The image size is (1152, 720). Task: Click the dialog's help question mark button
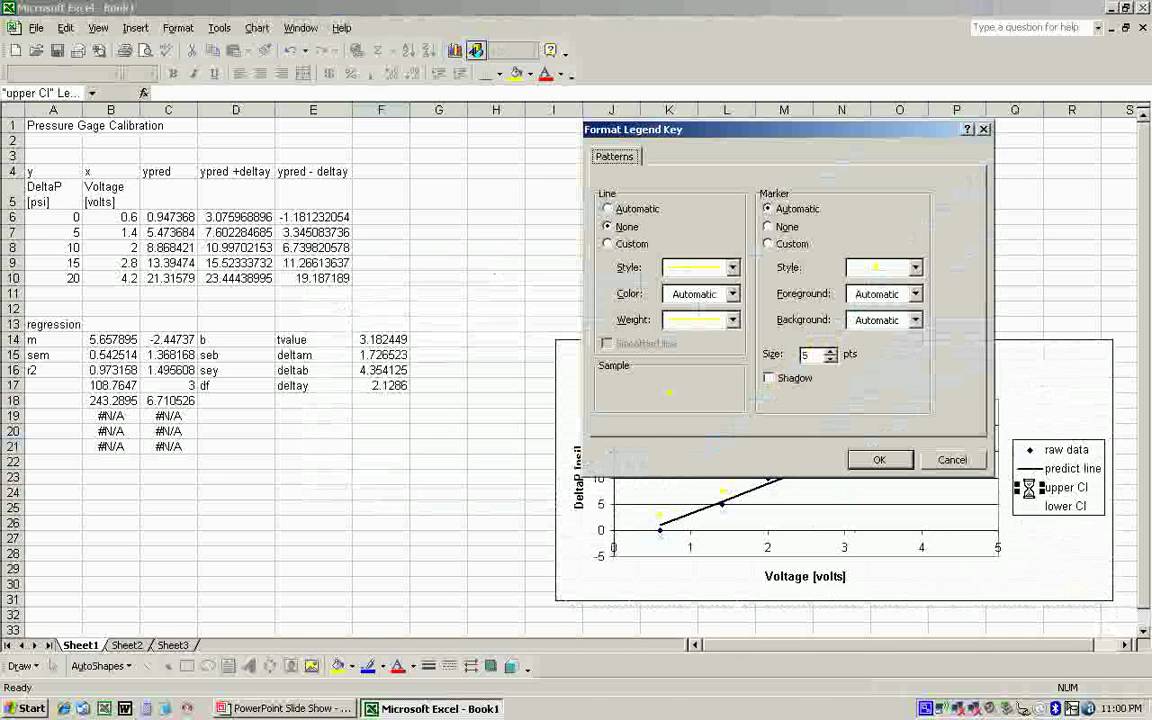(x=968, y=129)
